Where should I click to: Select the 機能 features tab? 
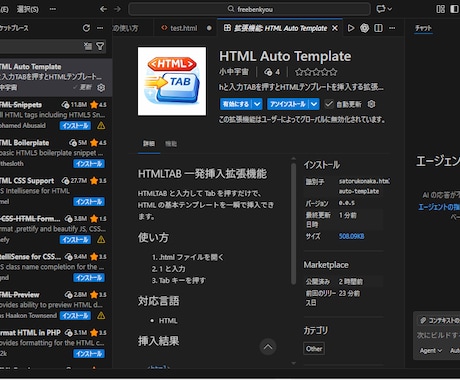click(x=171, y=144)
